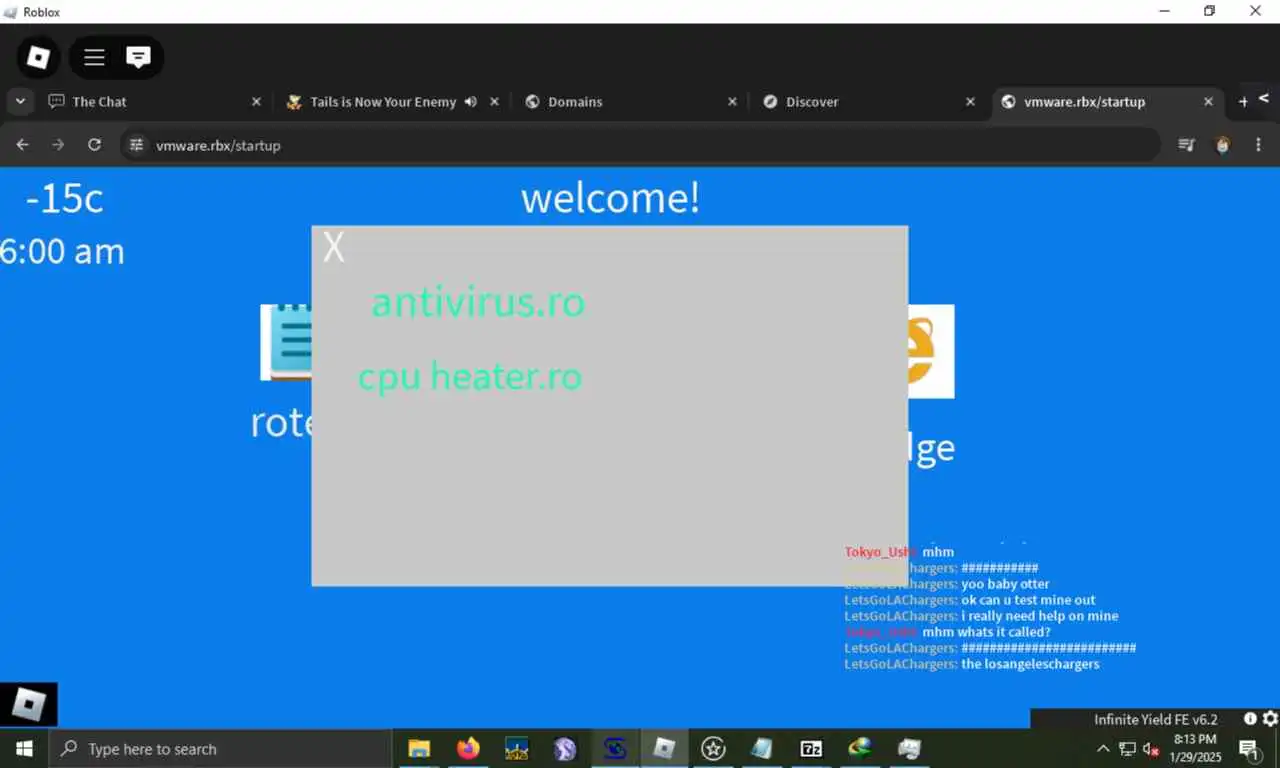Open the blue swirl app taskbar icon
The height and width of the screenshot is (768, 1280).
[615, 748]
